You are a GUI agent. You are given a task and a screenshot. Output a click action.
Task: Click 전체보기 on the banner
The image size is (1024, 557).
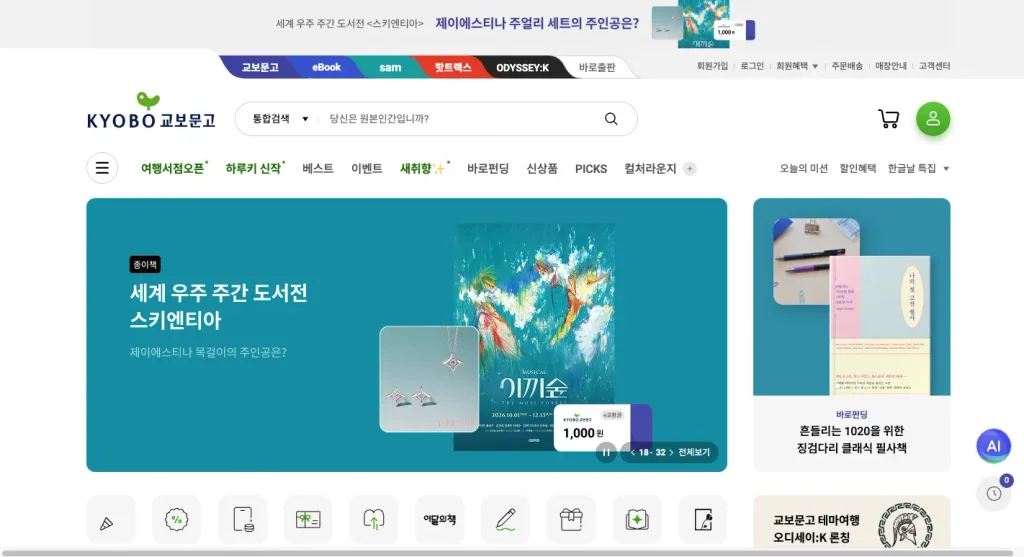tap(694, 452)
